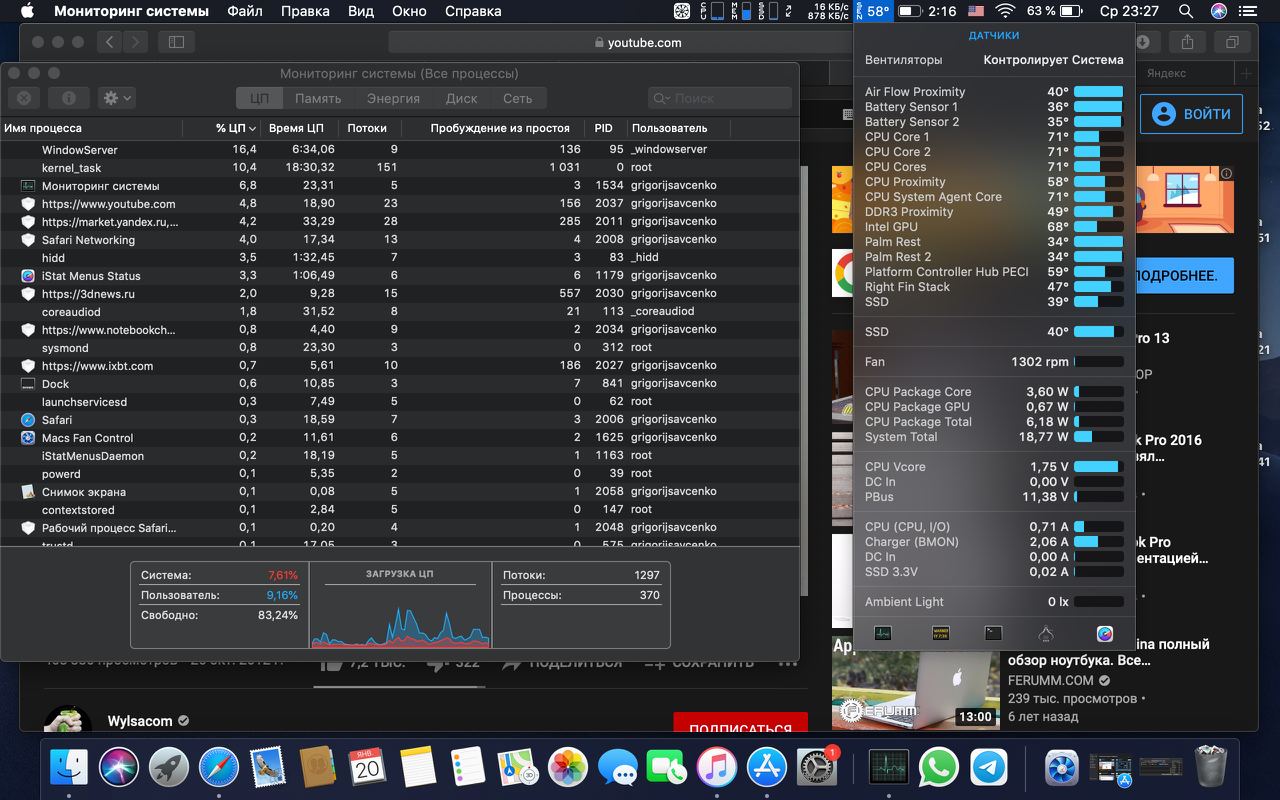This screenshot has height=800, width=1280.
Task: Open Calendar in the Dock
Action: pyautogui.click(x=368, y=767)
